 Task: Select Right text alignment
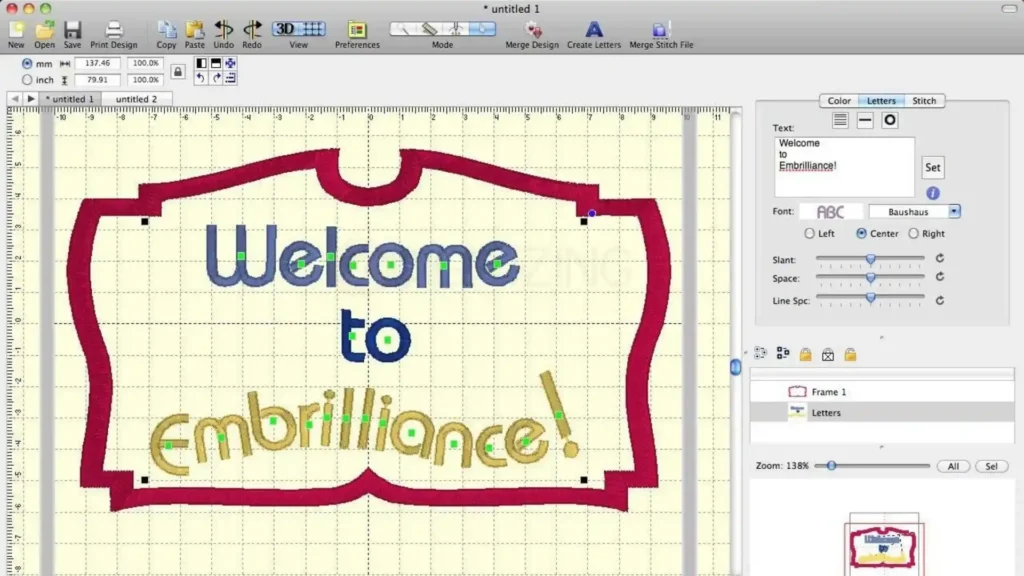pos(913,233)
